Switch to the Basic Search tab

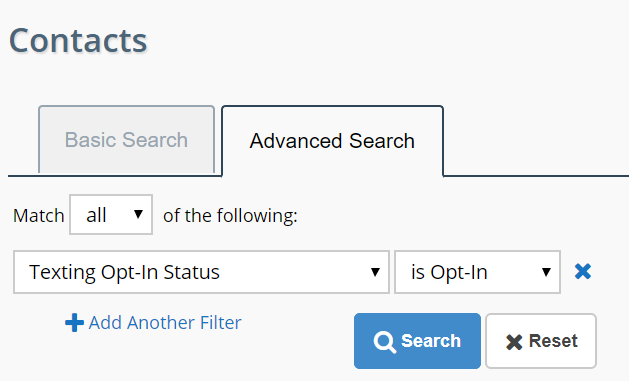[x=126, y=140]
